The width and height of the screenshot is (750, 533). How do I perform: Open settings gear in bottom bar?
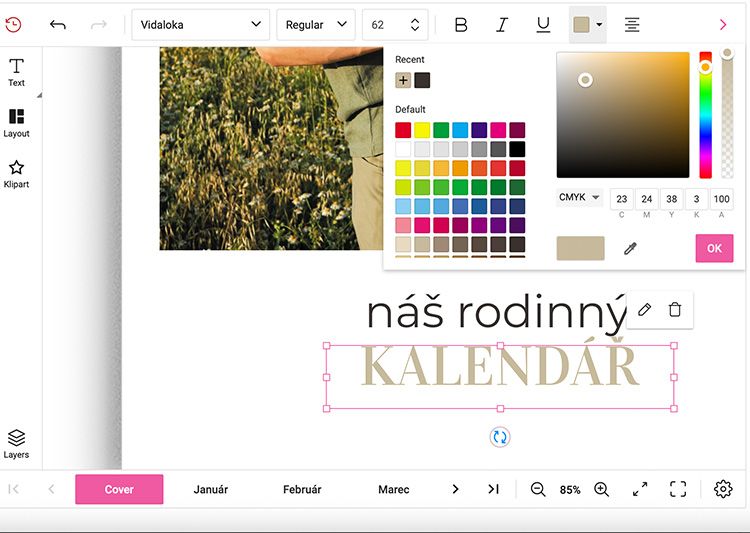click(723, 489)
